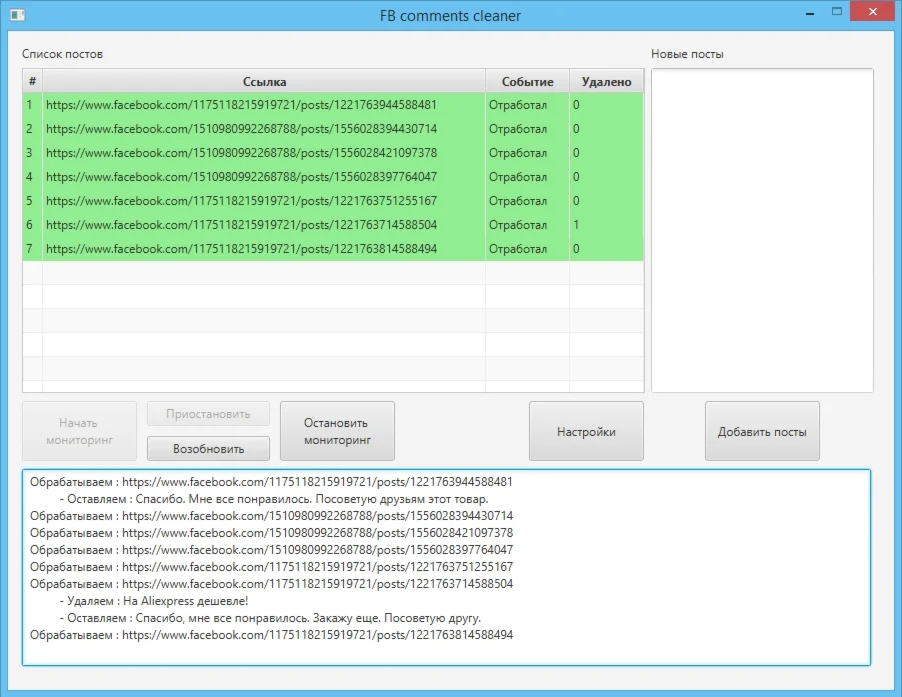Click inside the Новые посты text area
The height and width of the screenshot is (697, 902).
tap(762, 230)
